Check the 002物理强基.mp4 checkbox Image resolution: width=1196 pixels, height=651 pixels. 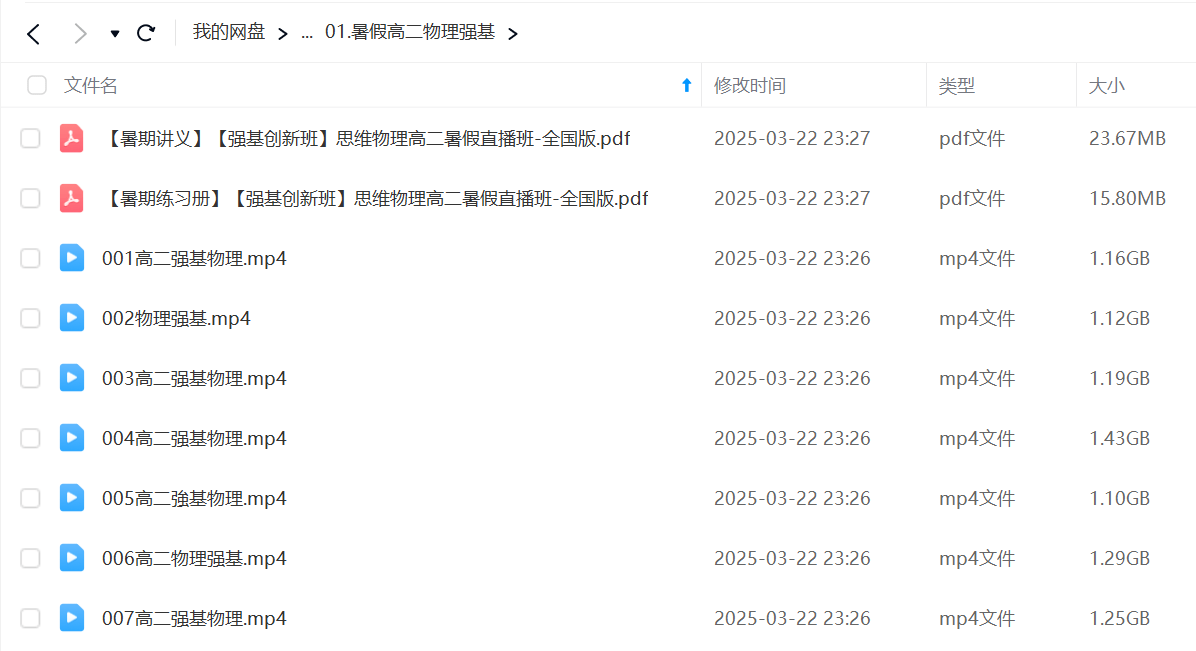click(x=31, y=318)
